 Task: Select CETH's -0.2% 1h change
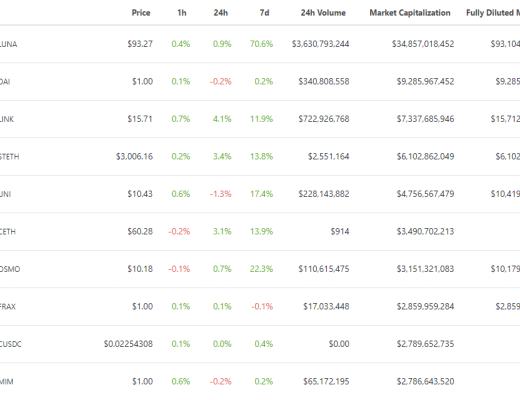pyautogui.click(x=179, y=231)
